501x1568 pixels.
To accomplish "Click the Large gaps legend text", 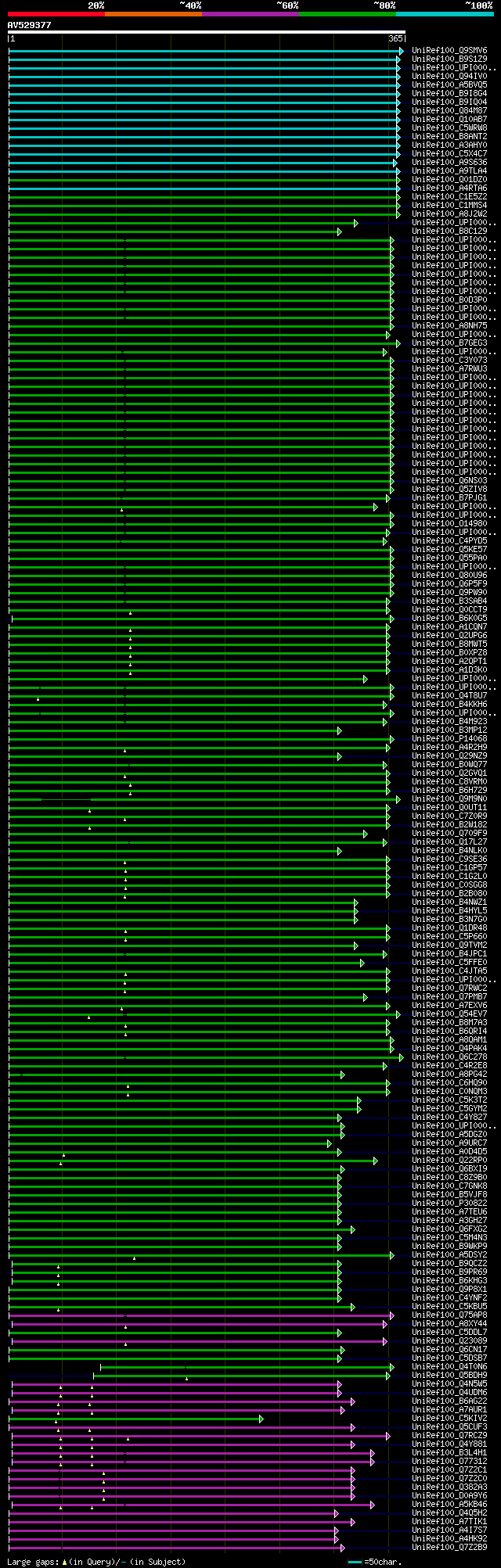I will click(96, 1562).
